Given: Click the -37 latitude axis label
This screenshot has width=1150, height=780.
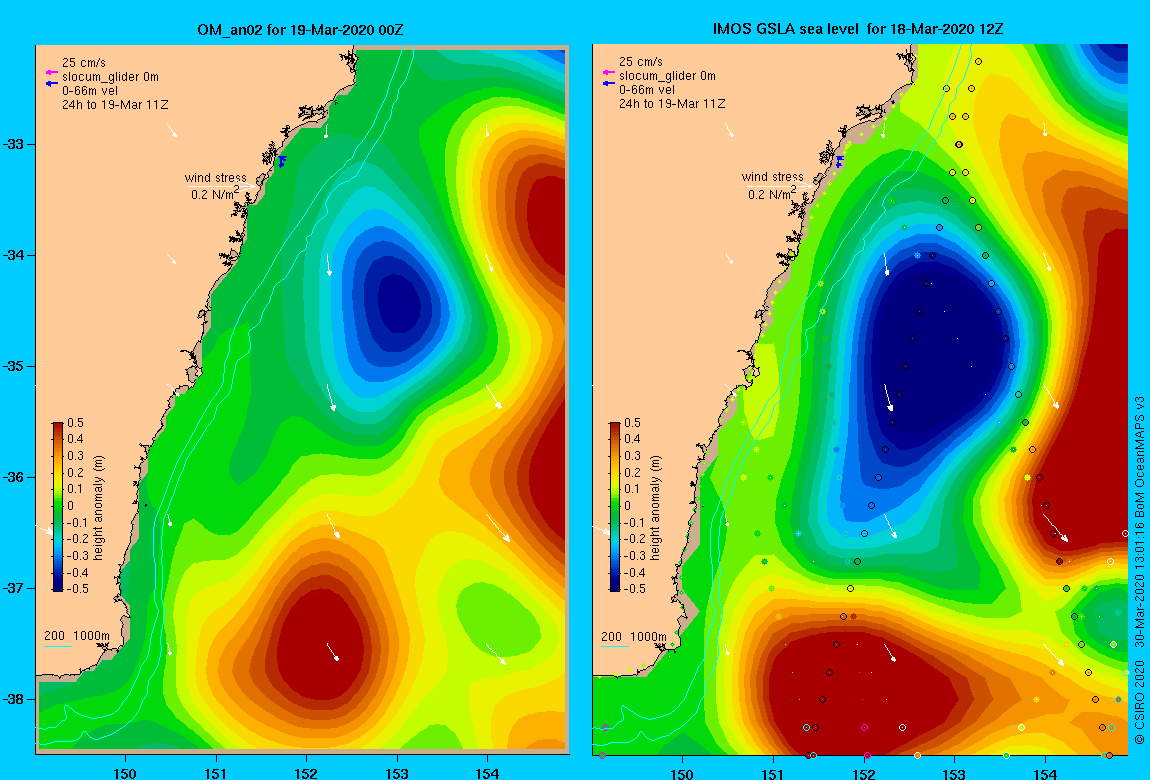Looking at the screenshot, I should 14,589.
